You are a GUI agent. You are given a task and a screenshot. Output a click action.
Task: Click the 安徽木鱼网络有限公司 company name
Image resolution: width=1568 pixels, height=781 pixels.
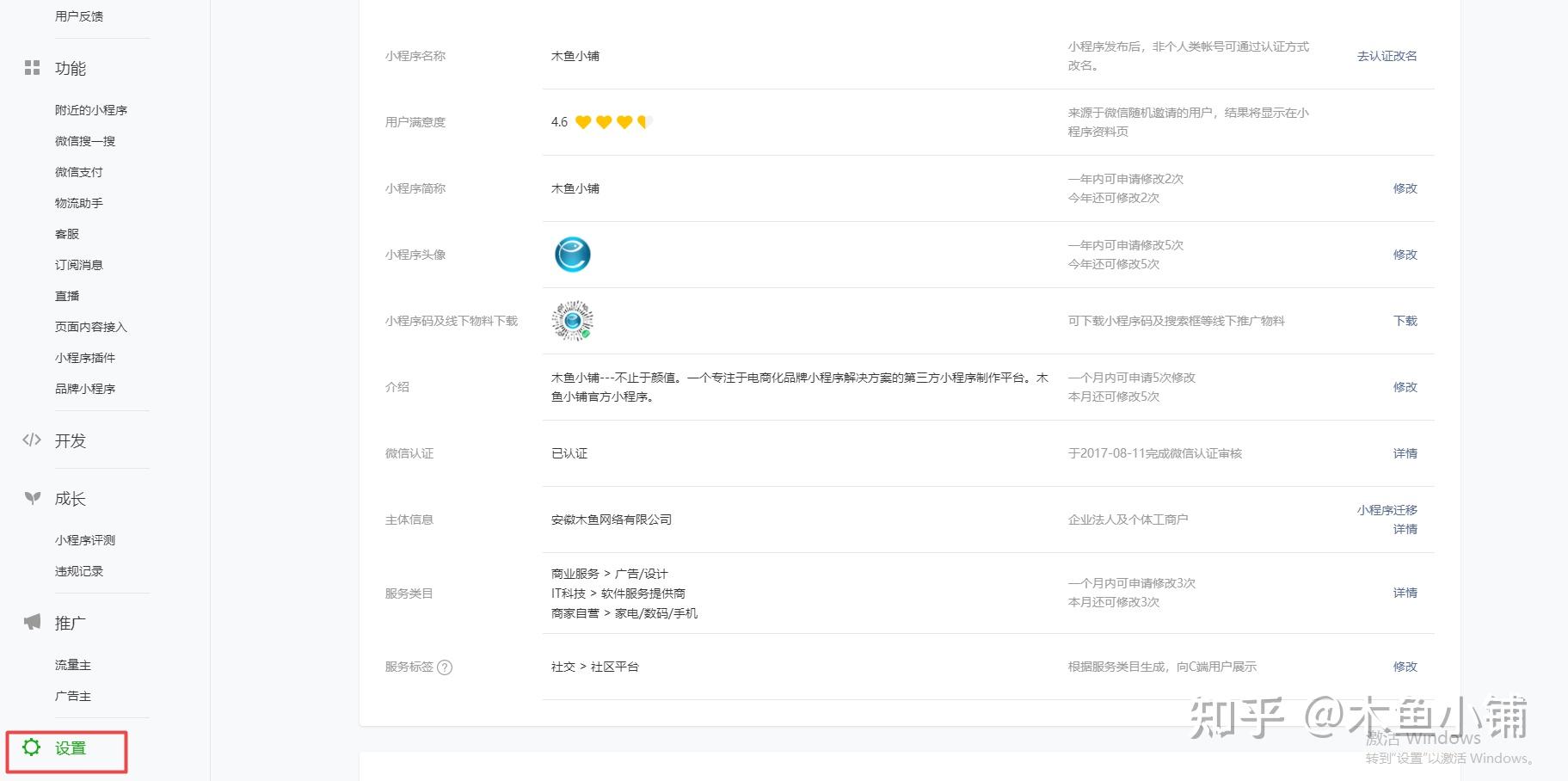point(612,520)
